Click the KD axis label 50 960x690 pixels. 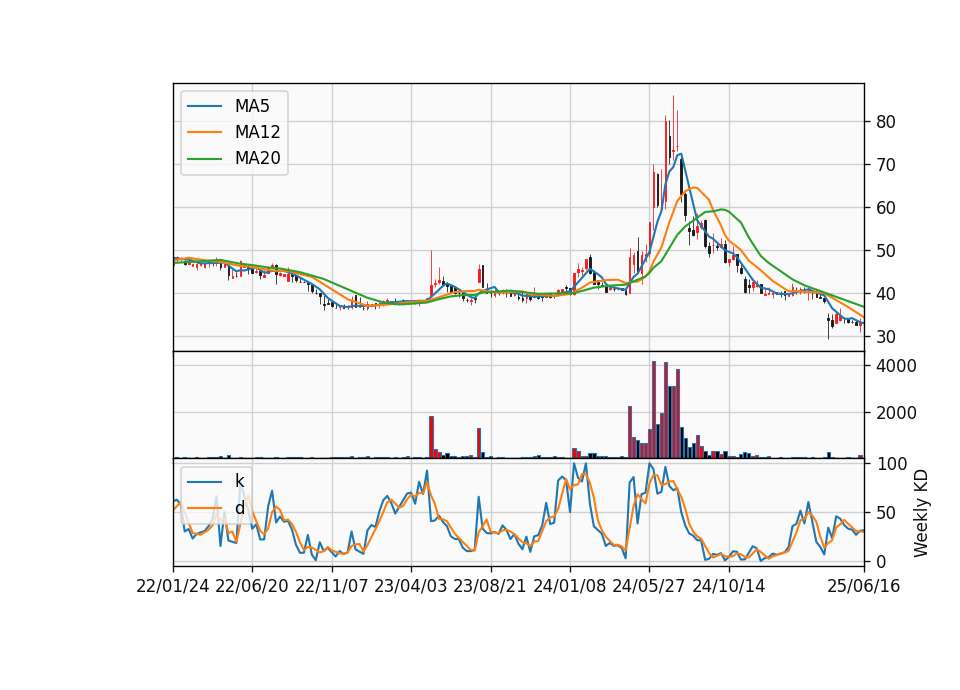[x=885, y=512]
